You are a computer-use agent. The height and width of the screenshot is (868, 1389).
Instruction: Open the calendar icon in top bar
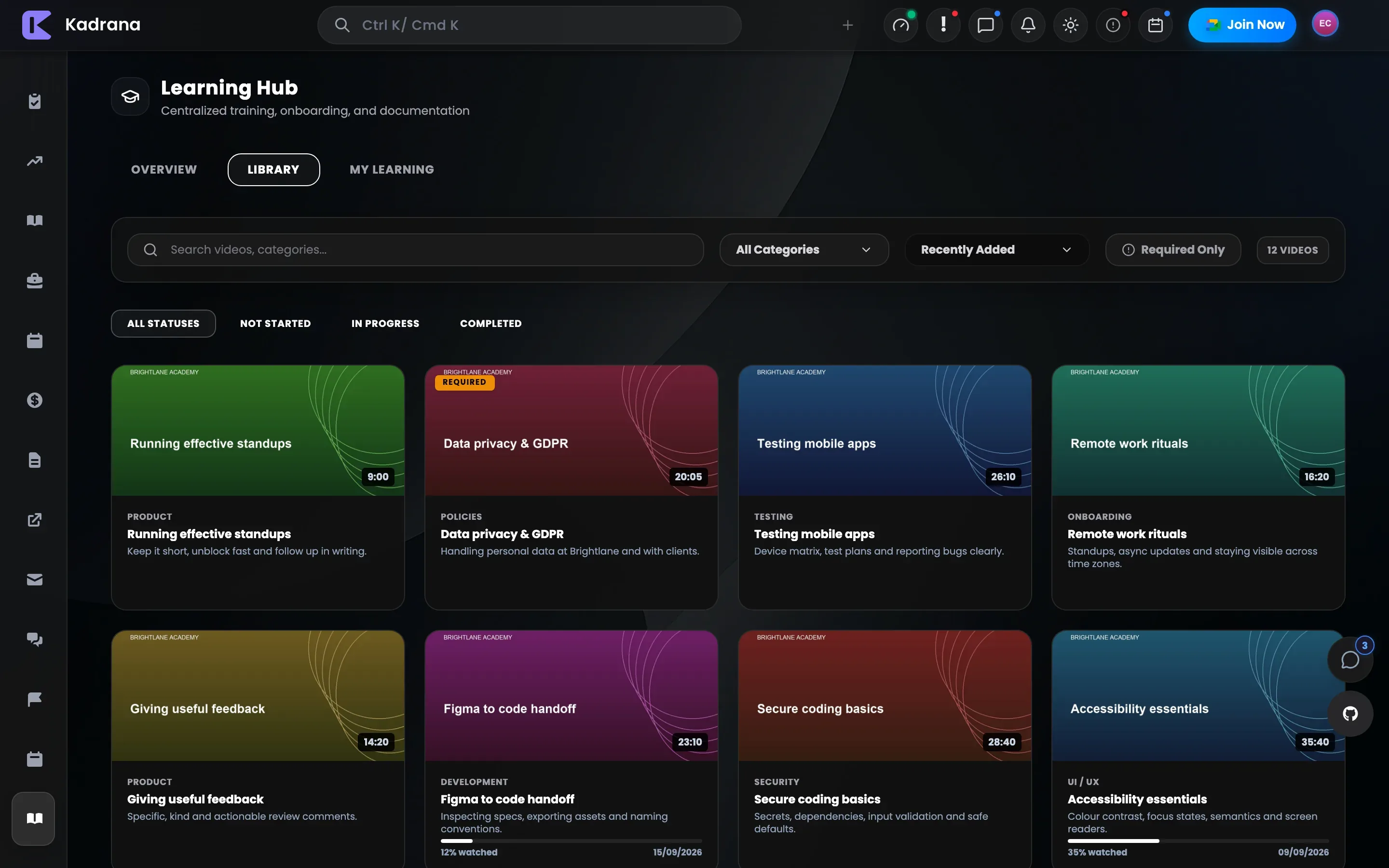click(x=1156, y=25)
